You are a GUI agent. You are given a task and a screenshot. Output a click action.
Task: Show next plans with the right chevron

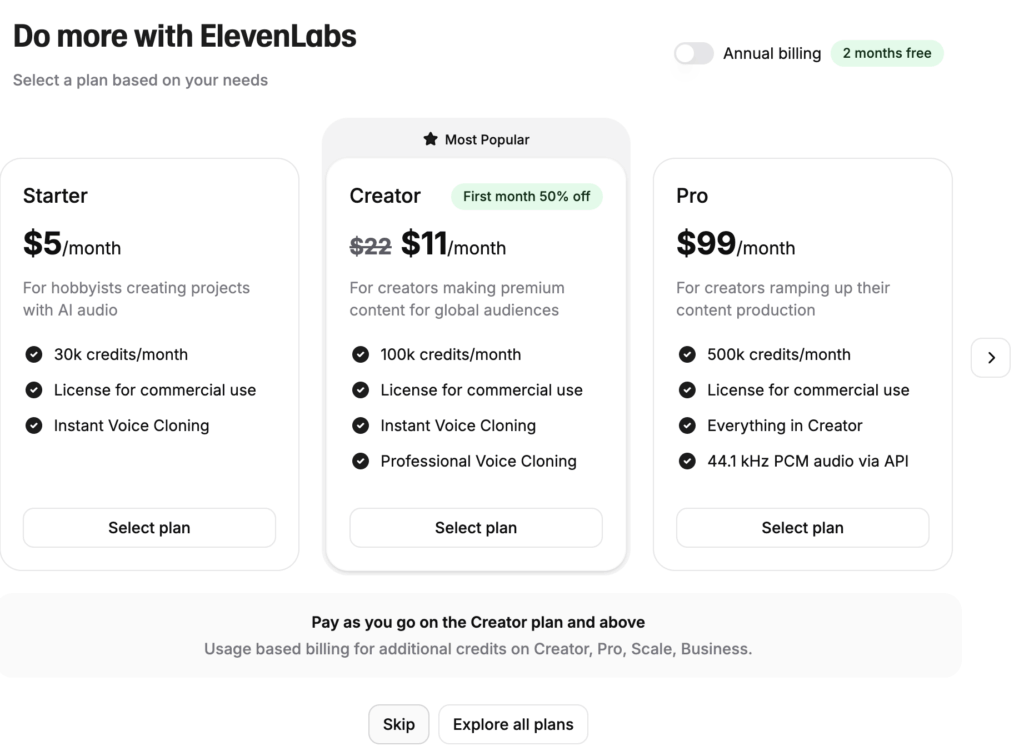[990, 357]
